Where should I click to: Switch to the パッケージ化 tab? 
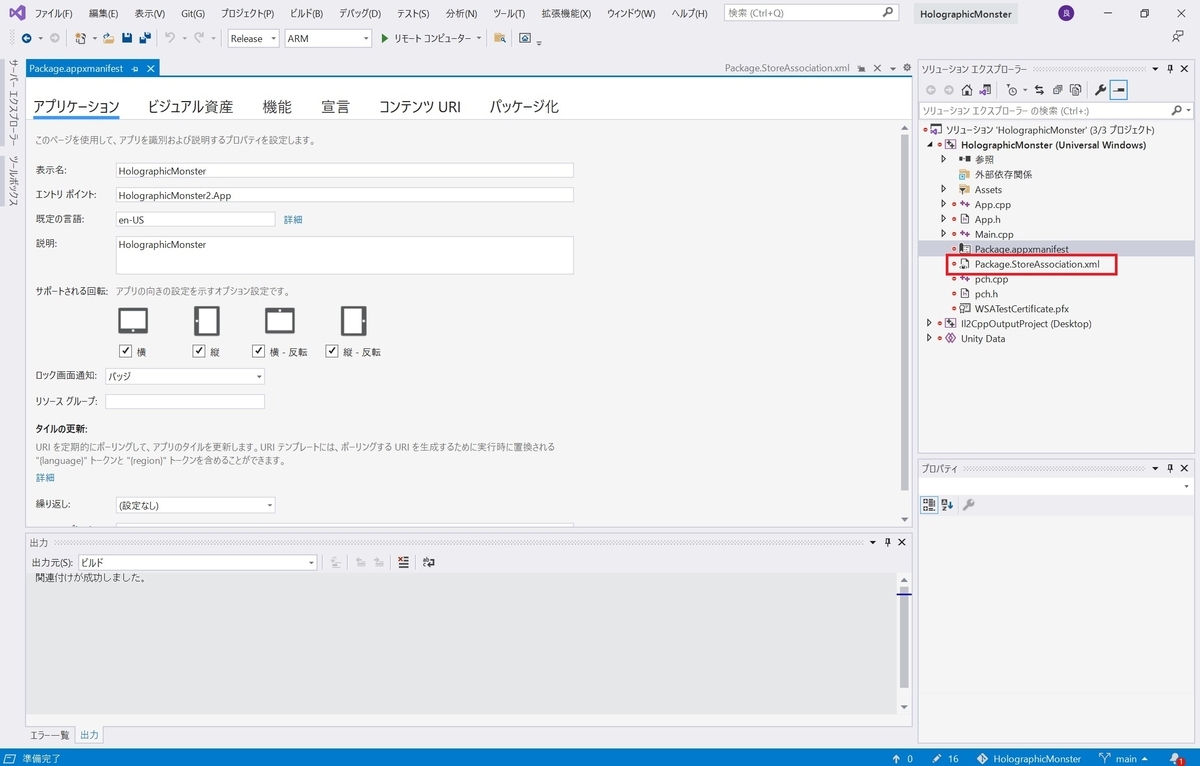[524, 106]
